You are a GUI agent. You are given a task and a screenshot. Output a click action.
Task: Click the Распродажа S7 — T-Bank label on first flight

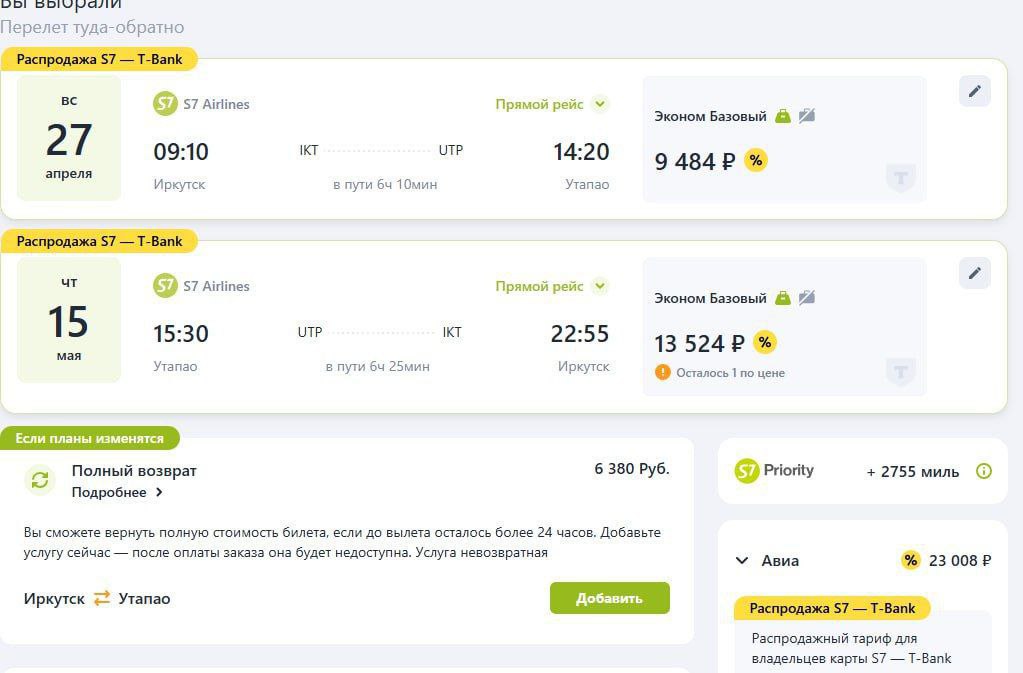99,59
